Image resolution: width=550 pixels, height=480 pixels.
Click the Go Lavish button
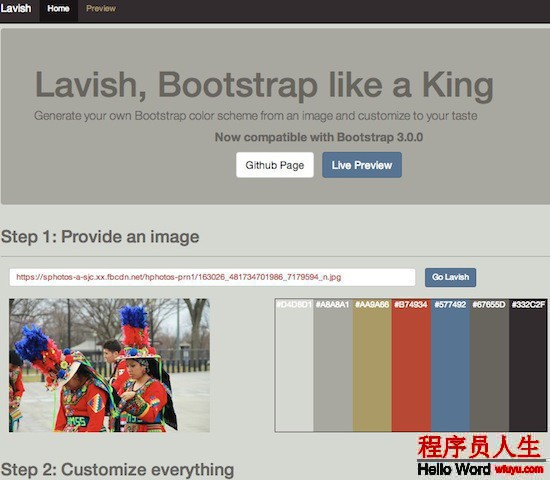[450, 277]
